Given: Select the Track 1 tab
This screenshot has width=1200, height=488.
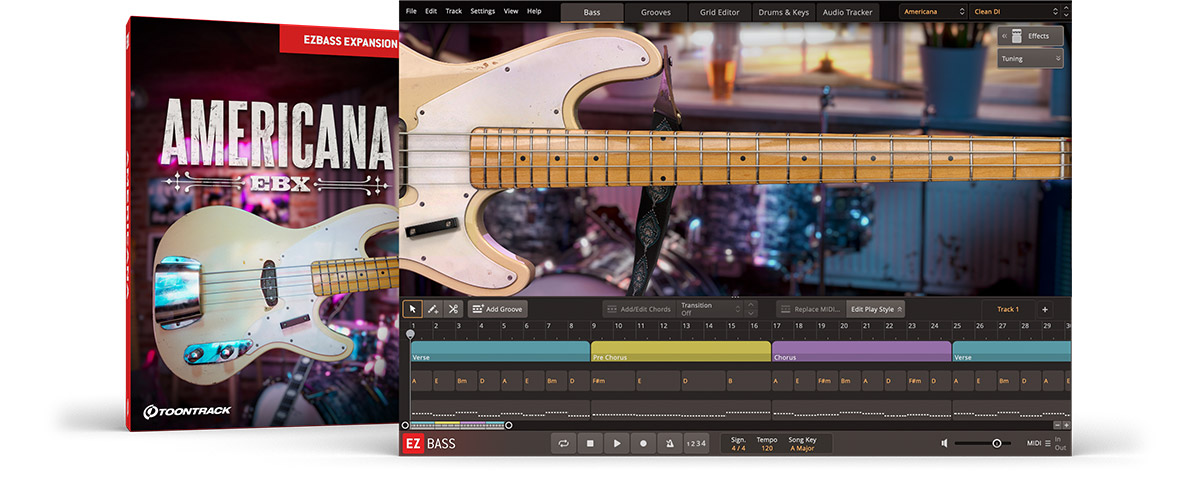Looking at the screenshot, I should [1007, 309].
